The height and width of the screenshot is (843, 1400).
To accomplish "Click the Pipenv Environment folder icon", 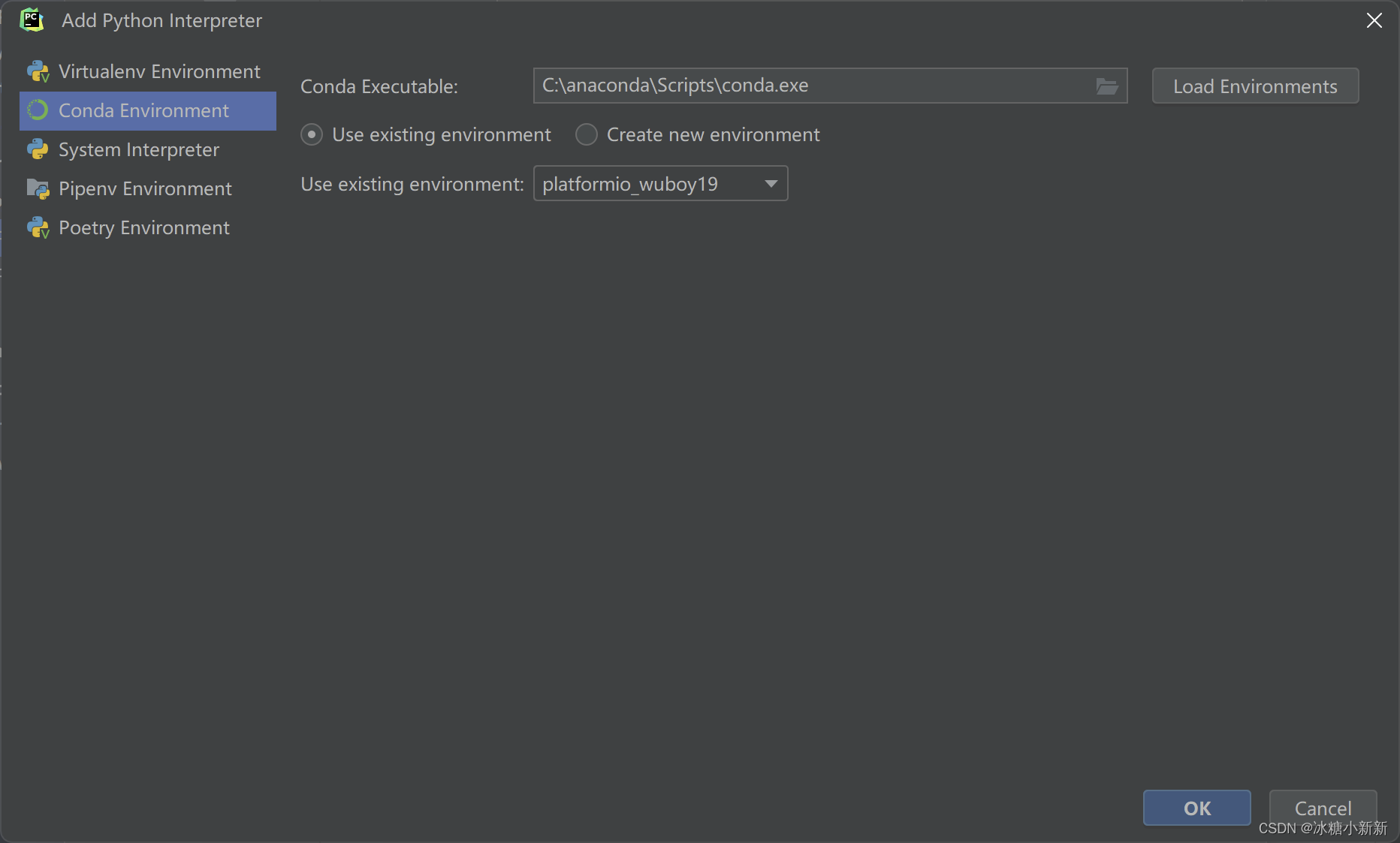I will pos(38,188).
